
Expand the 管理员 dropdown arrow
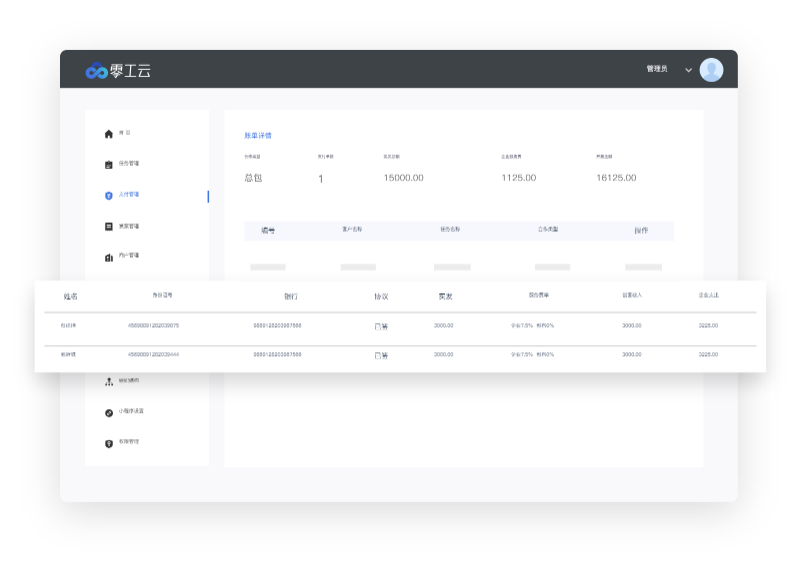(x=688, y=70)
